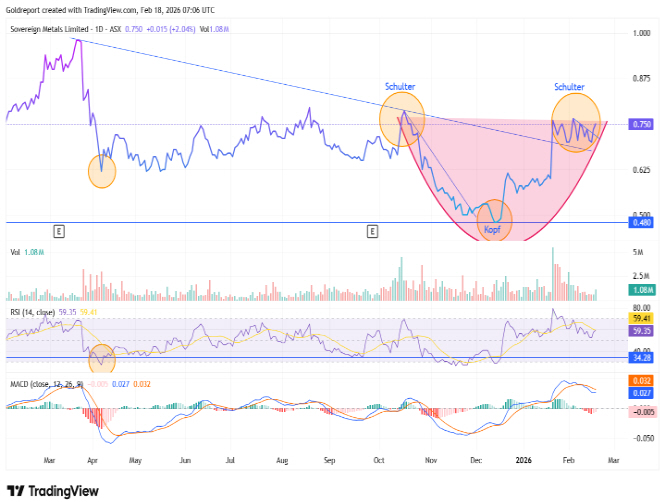Viewport: 660px width, 502px height.
Task: Click the first earnings 'E' marker
Action: click(59, 231)
